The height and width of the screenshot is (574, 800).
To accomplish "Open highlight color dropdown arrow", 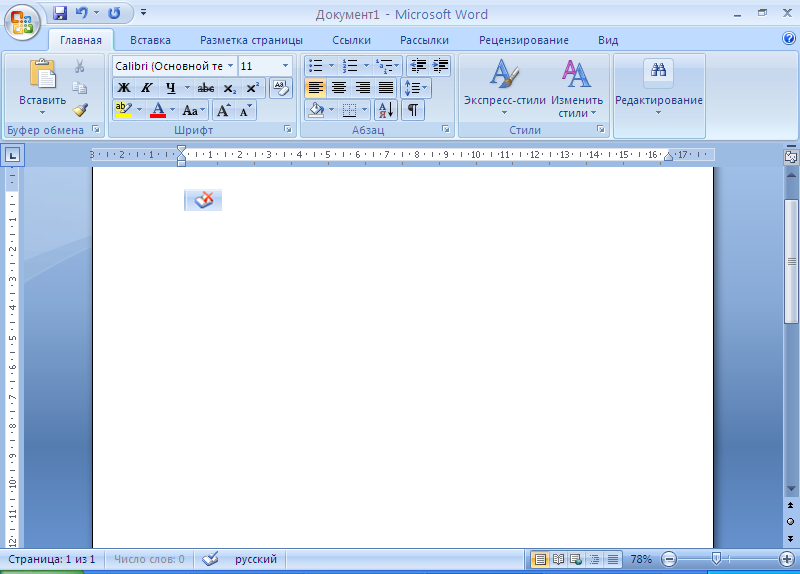I will coord(139,110).
